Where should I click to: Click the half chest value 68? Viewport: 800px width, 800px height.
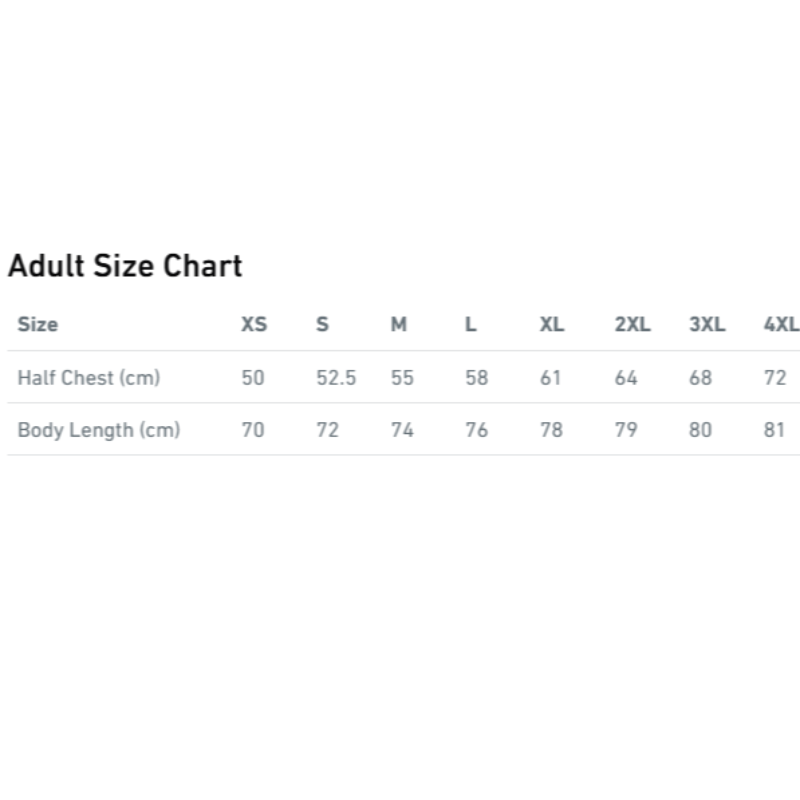coord(700,378)
